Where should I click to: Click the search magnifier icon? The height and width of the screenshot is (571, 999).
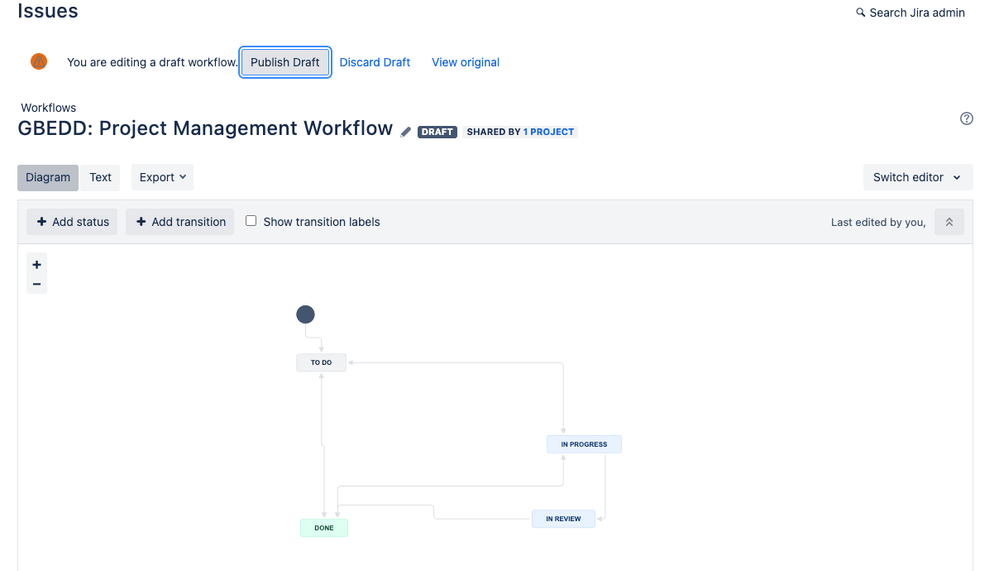pos(860,12)
